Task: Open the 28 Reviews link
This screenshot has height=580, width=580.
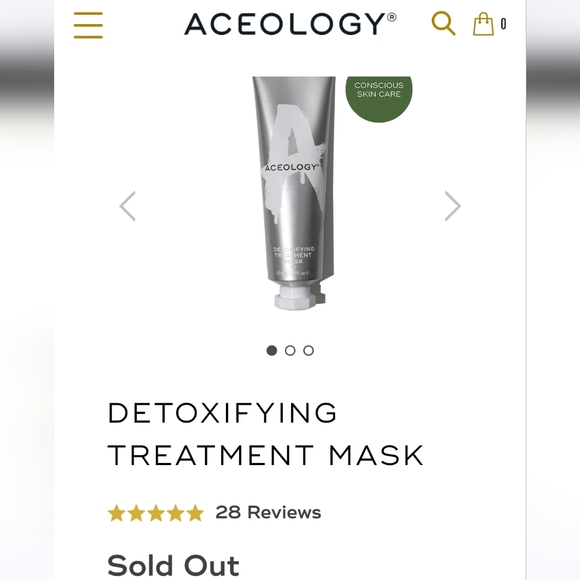Action: [x=268, y=513]
